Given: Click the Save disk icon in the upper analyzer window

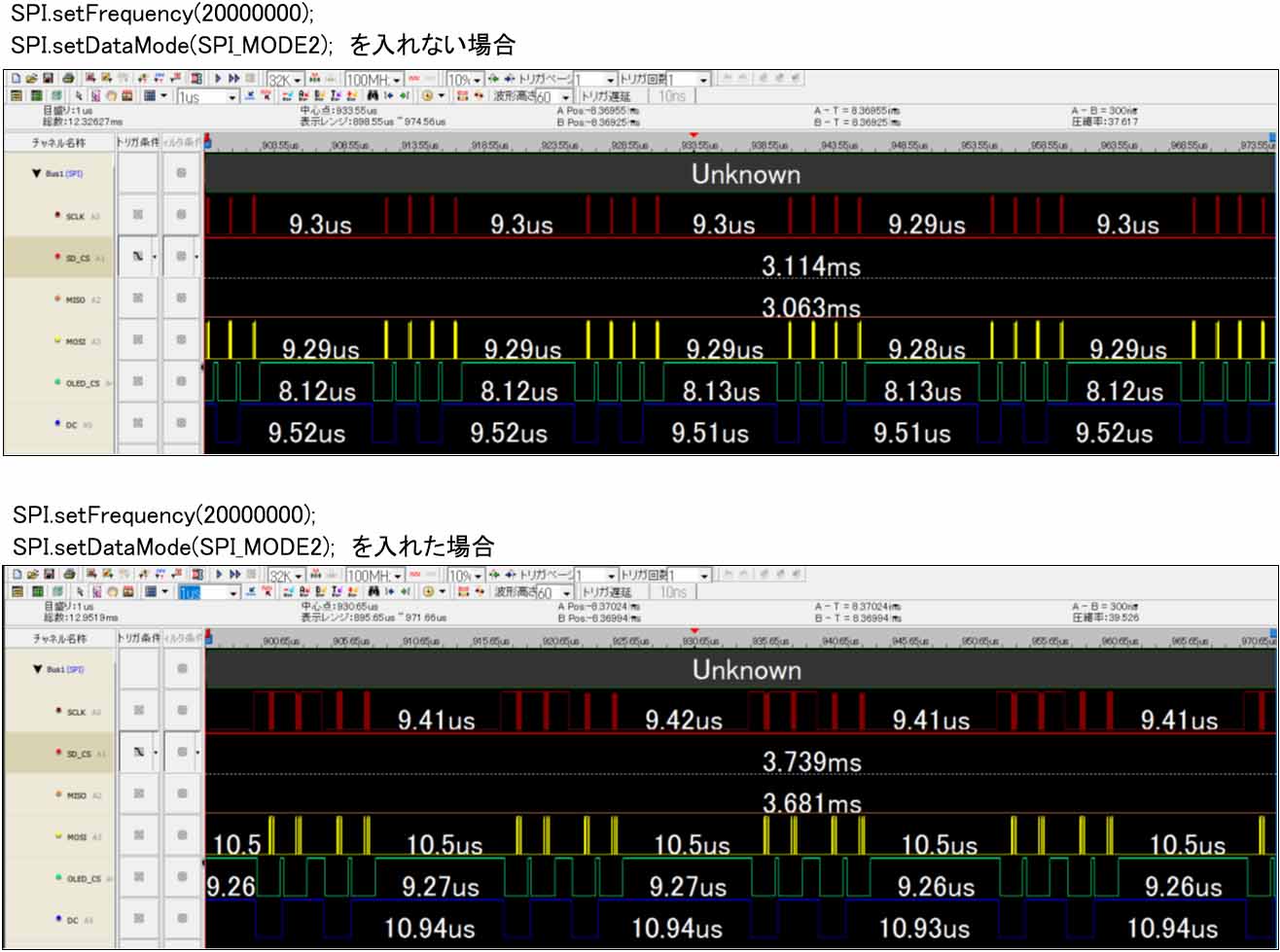Looking at the screenshot, I should coord(48,78).
